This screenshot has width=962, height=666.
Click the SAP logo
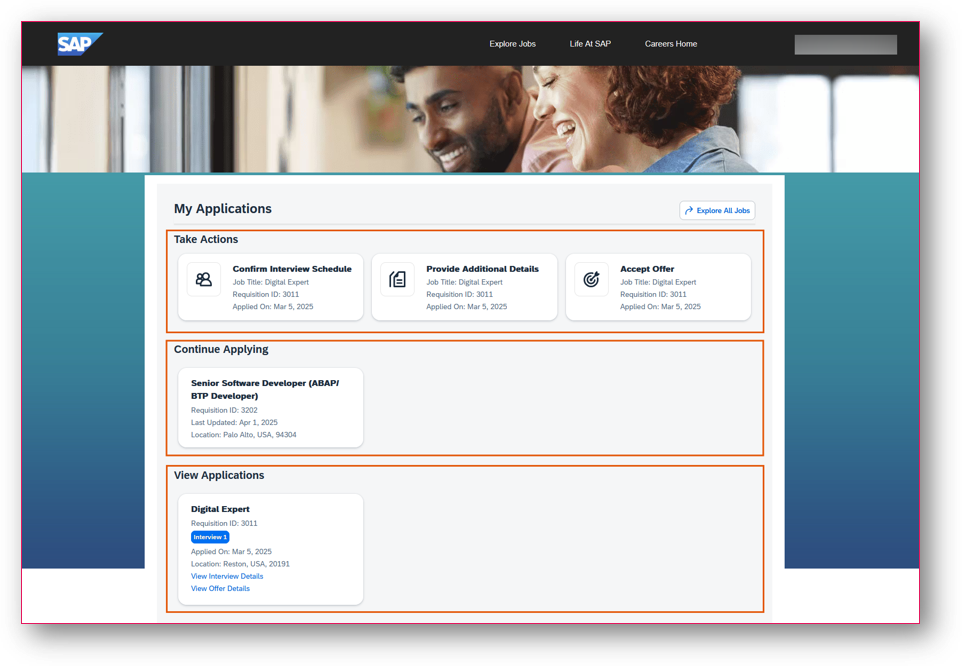[x=80, y=44]
